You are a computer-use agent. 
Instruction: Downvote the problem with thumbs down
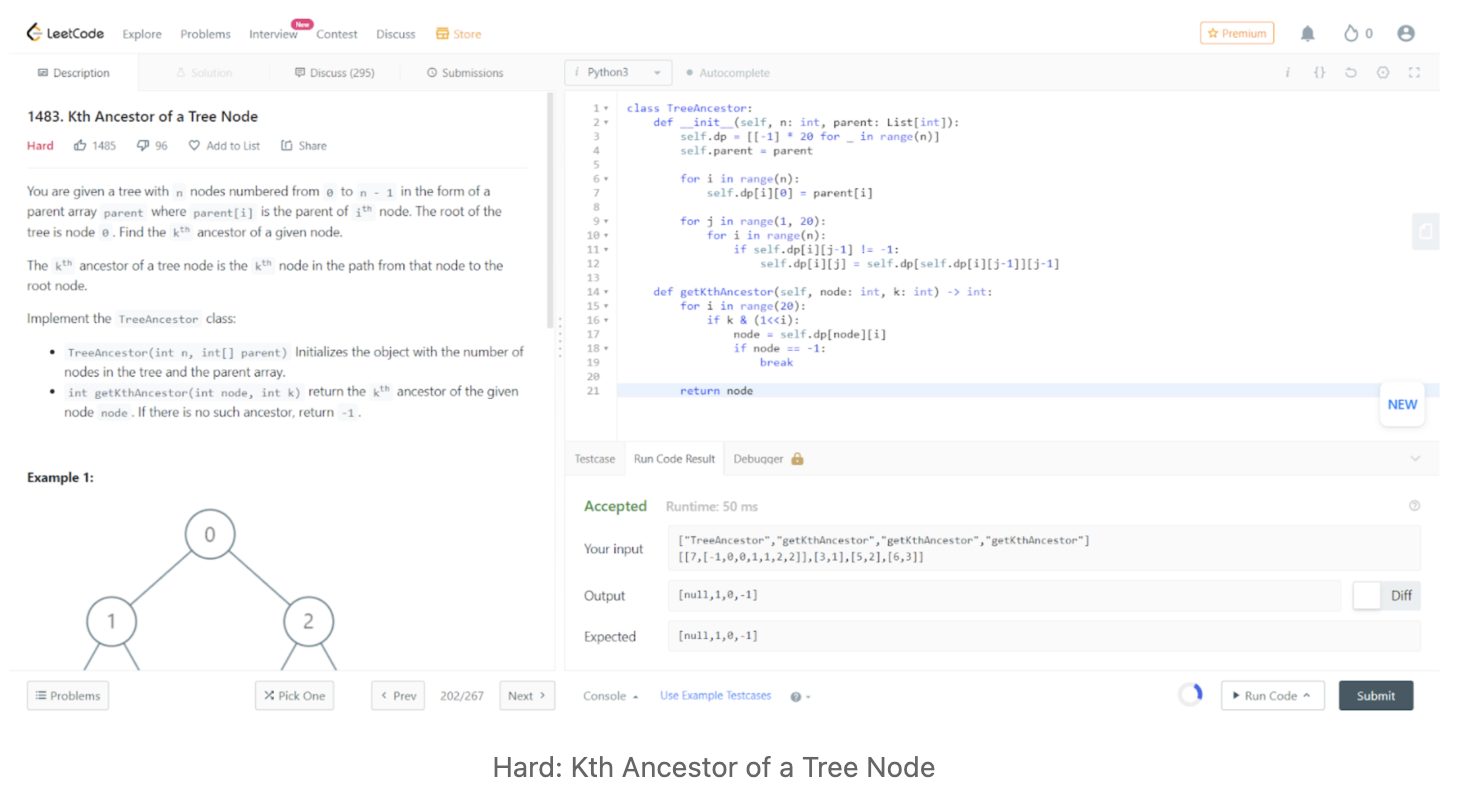(x=143, y=146)
